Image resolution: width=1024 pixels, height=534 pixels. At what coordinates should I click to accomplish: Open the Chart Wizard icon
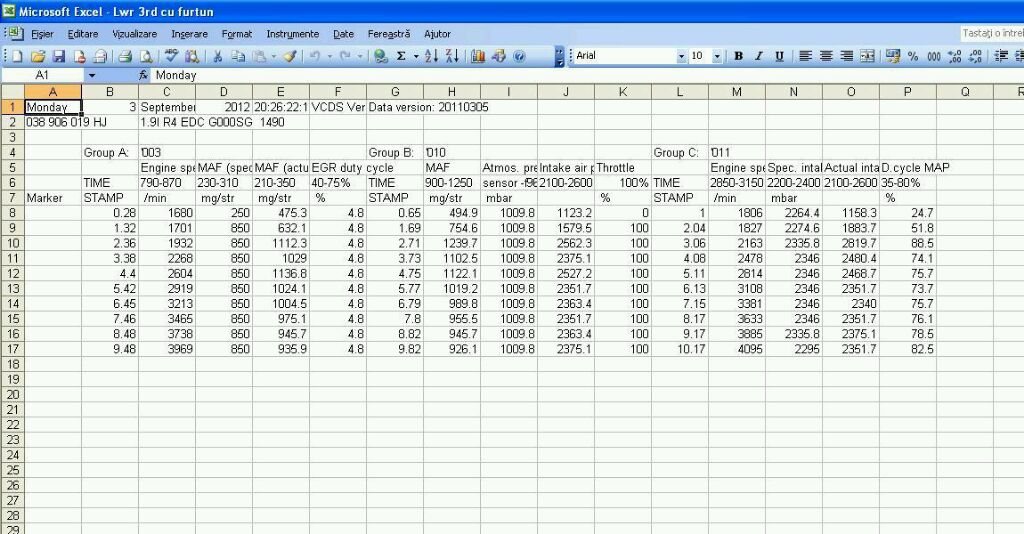coord(478,57)
